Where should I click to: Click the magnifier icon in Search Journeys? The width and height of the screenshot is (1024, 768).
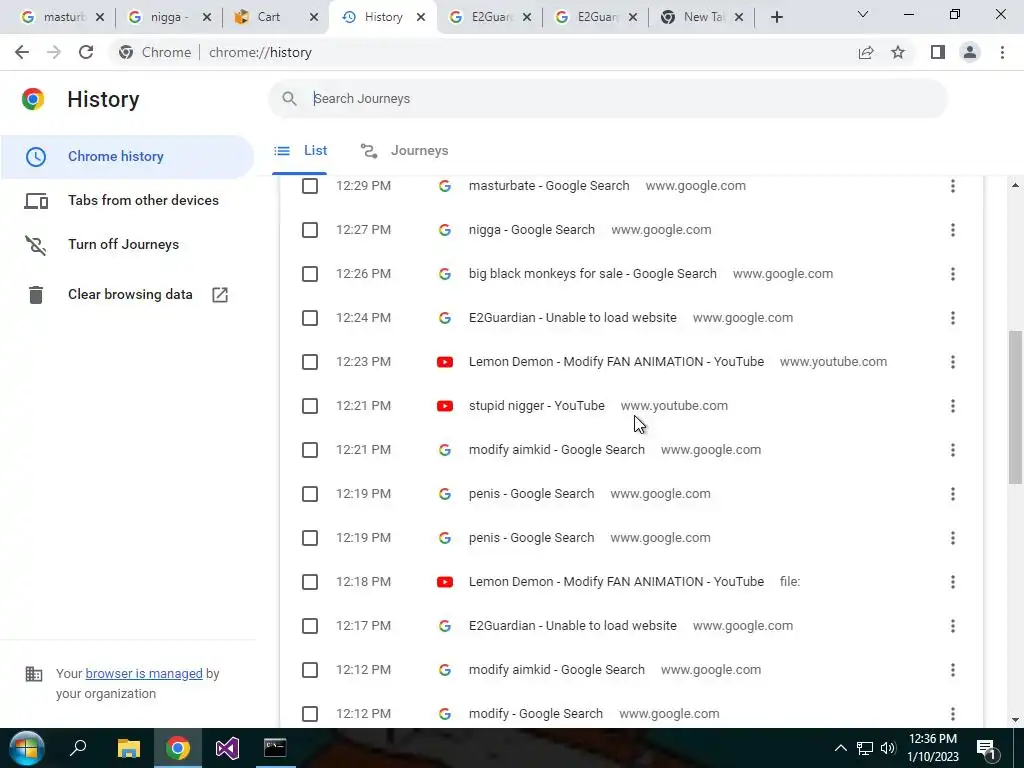pyautogui.click(x=289, y=99)
